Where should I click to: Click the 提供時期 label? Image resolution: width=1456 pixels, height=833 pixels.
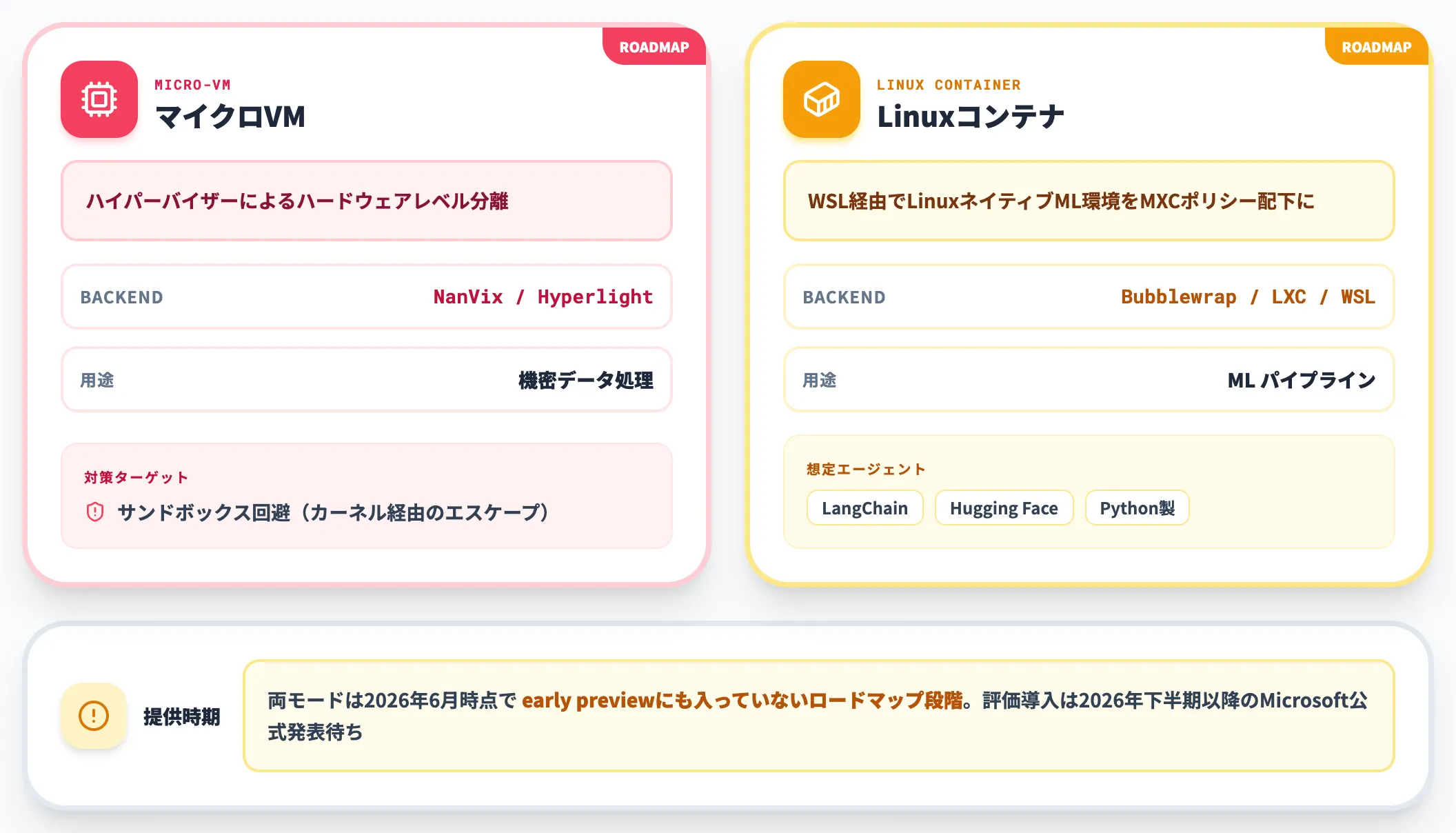(x=182, y=716)
